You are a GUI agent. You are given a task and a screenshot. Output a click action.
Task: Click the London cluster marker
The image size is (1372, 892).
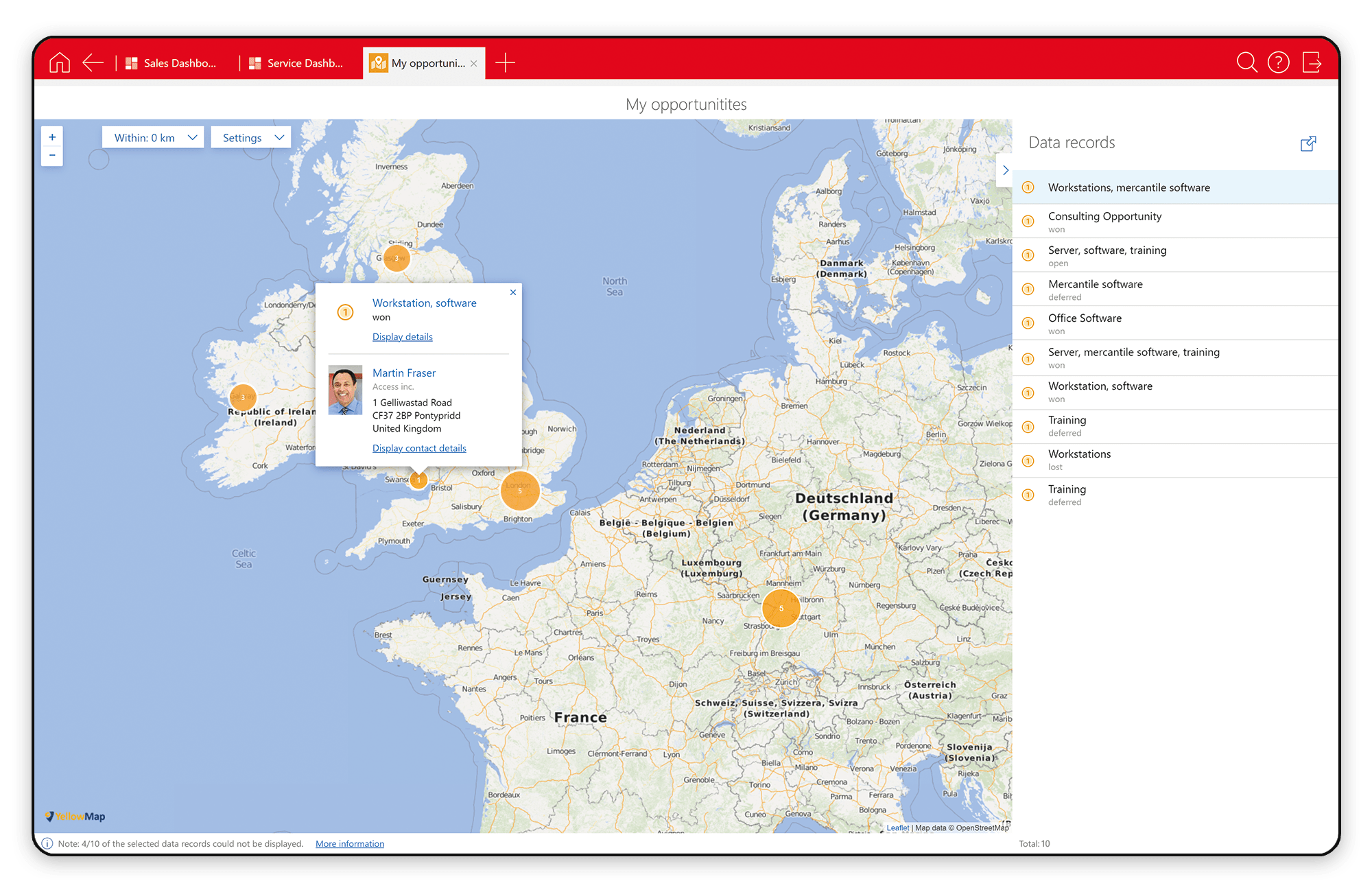point(520,491)
